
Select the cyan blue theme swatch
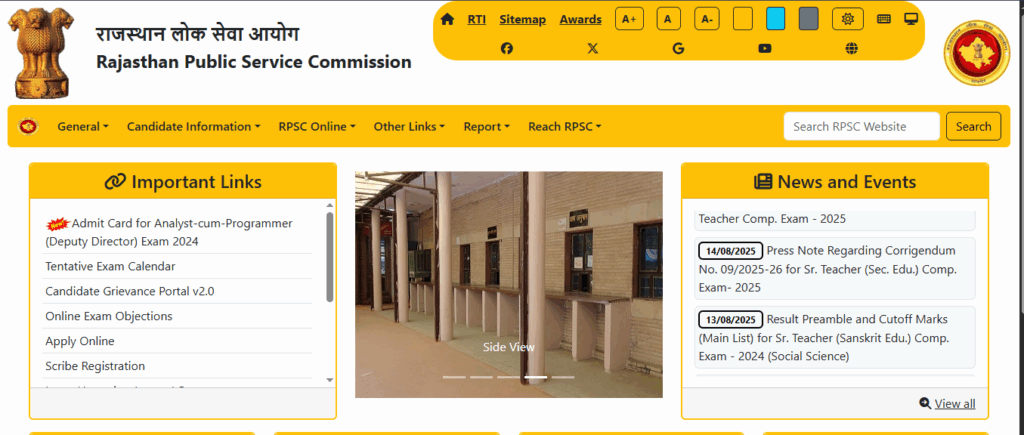coord(775,19)
